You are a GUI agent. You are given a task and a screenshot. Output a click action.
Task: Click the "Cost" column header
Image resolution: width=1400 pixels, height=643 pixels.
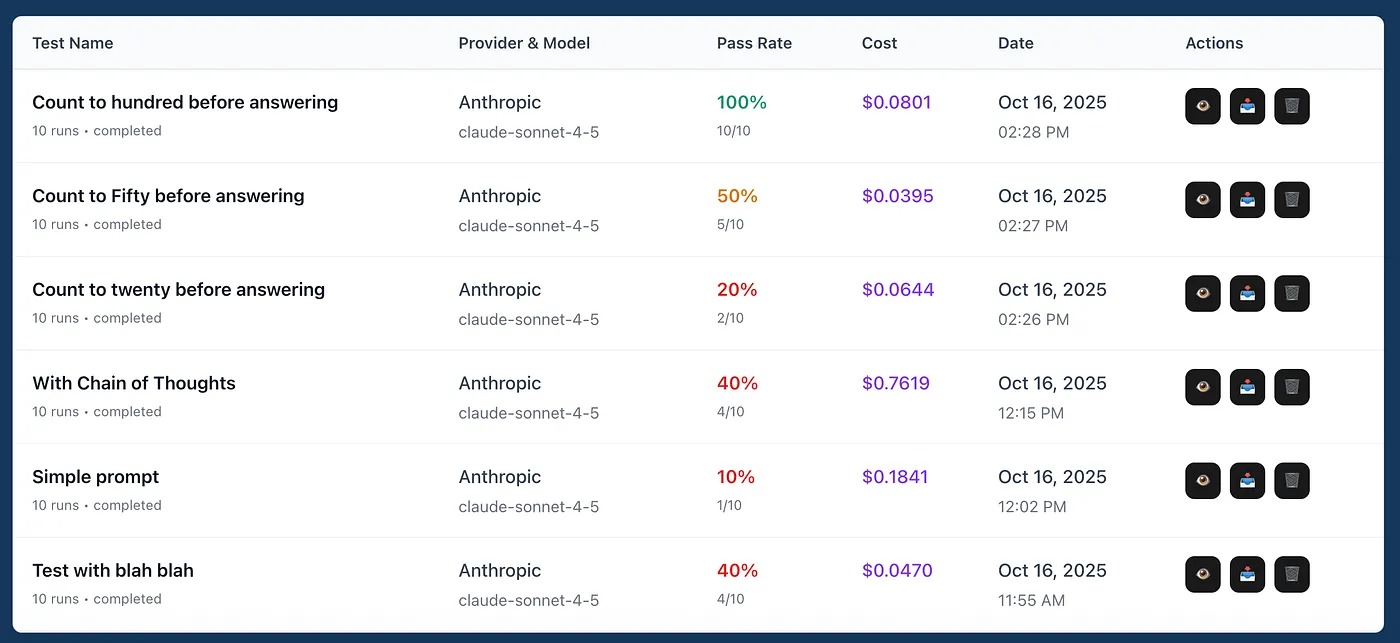click(879, 43)
